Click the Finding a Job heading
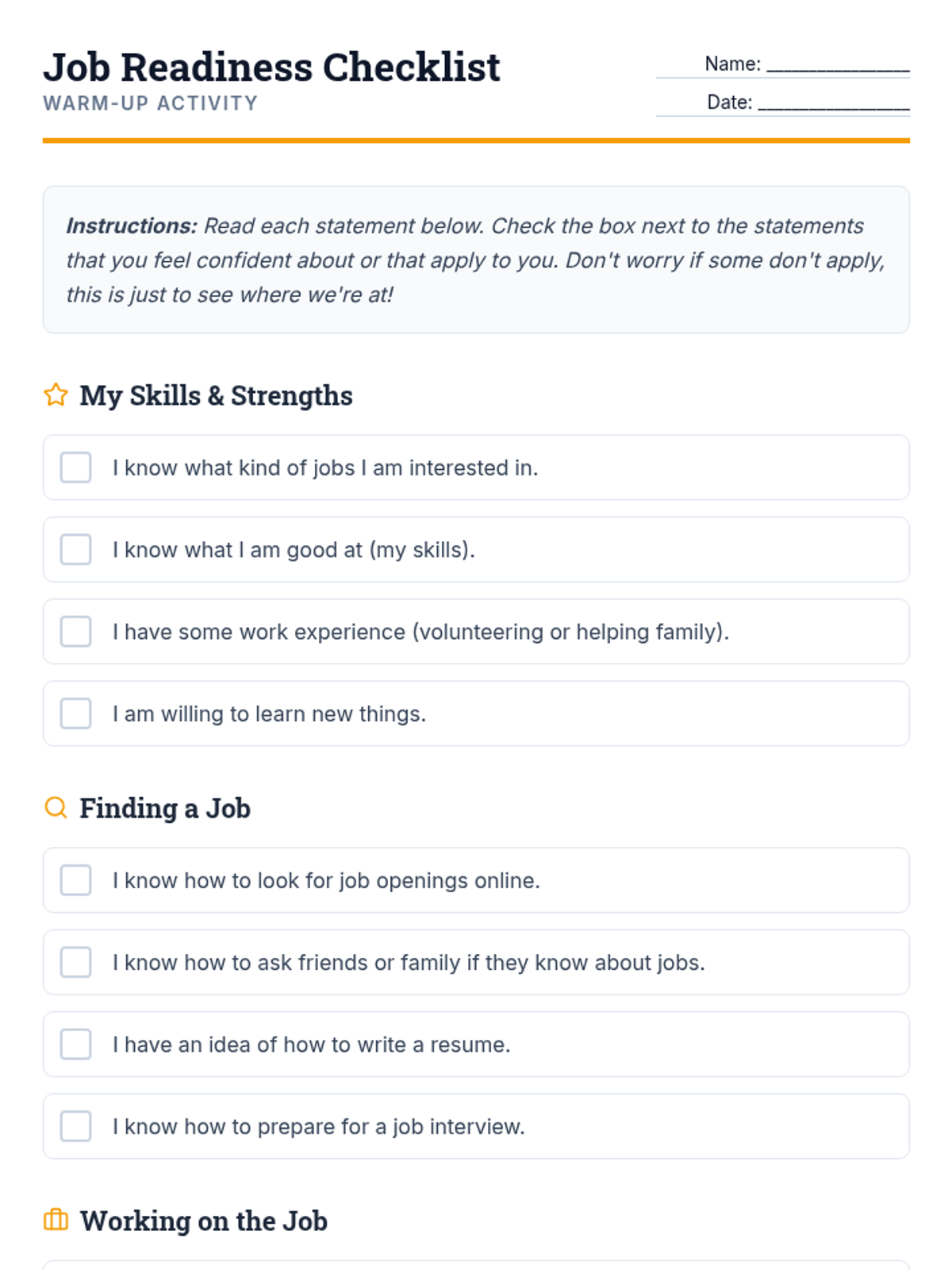 tap(165, 808)
